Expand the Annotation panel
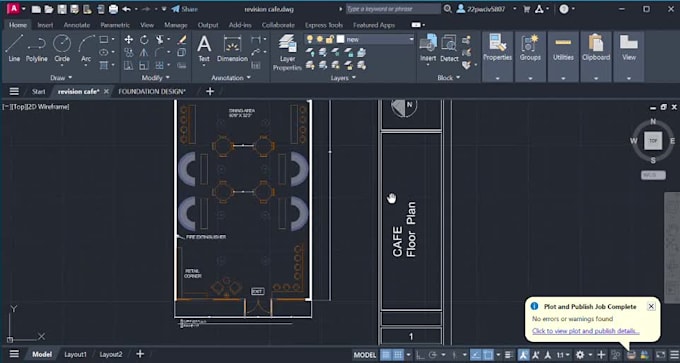Image resolution: width=680 pixels, height=363 pixels. click(231, 78)
